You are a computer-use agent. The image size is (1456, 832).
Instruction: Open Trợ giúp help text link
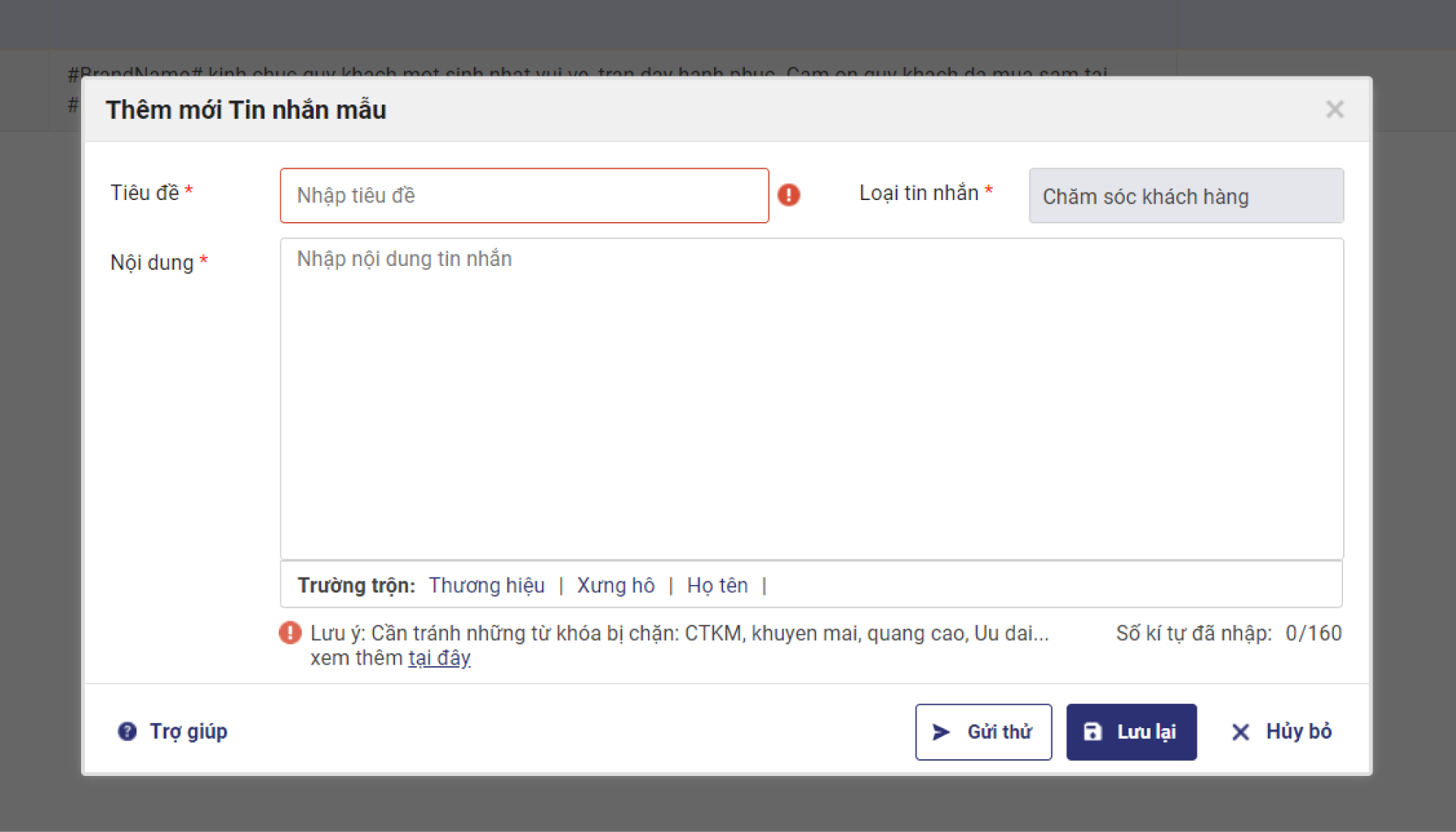[x=188, y=732]
